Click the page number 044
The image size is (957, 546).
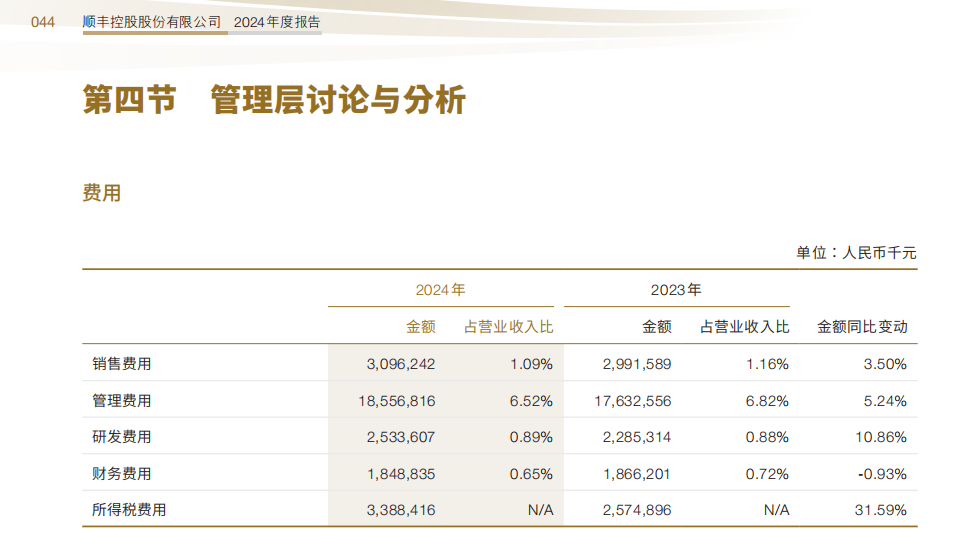43,23
